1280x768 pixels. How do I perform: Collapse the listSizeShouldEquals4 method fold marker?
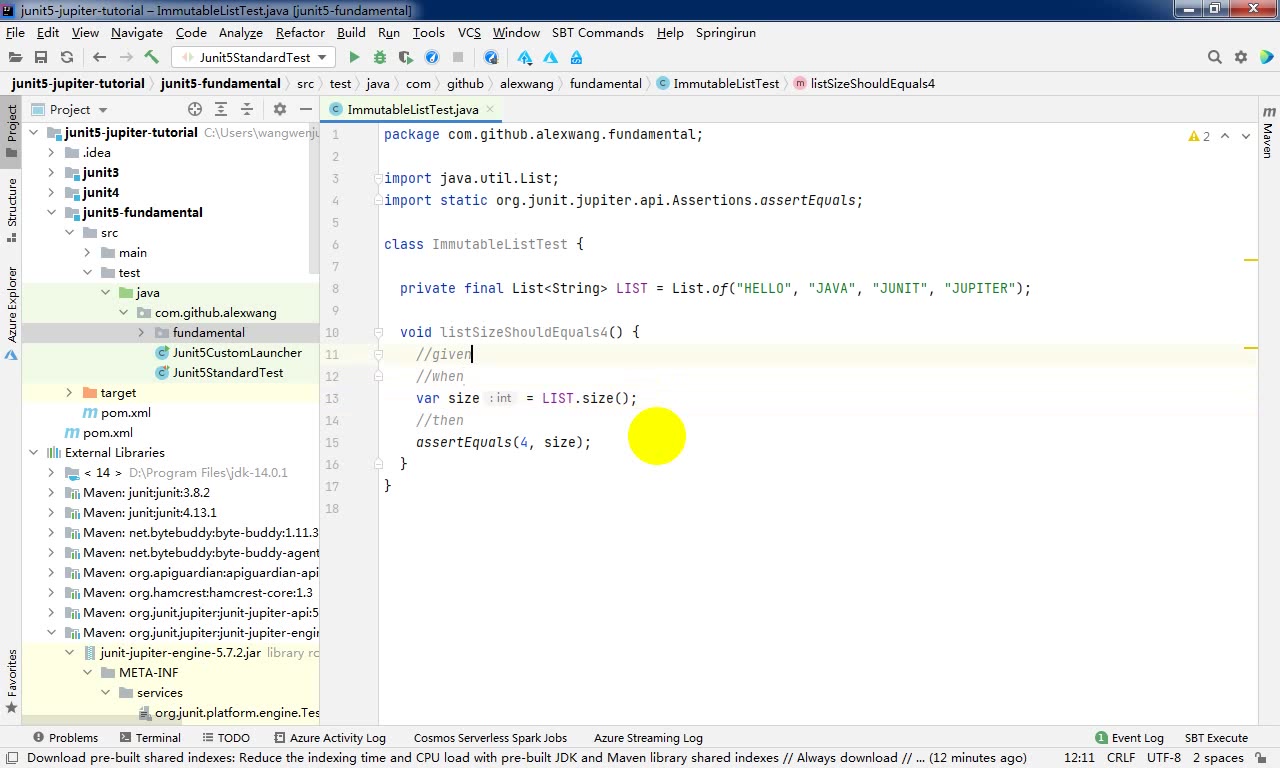click(x=379, y=332)
